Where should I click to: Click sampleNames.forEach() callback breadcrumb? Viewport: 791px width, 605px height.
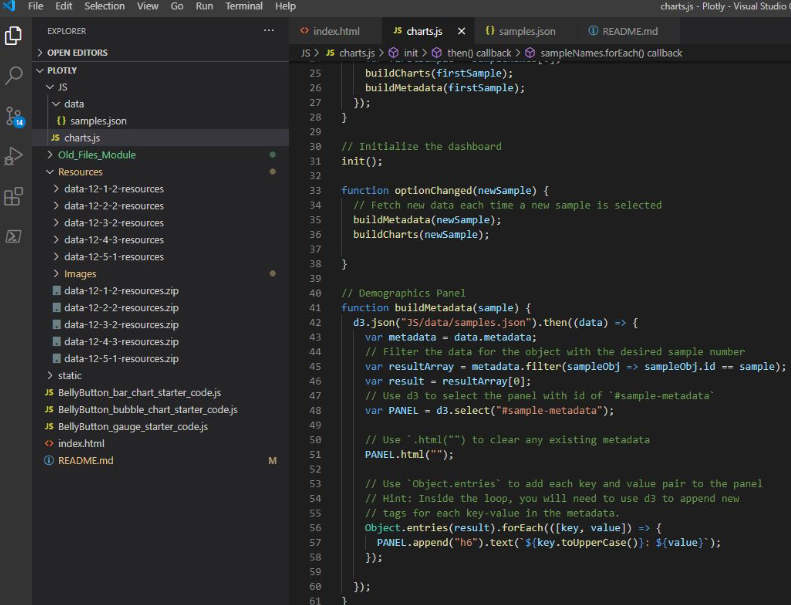(611, 53)
